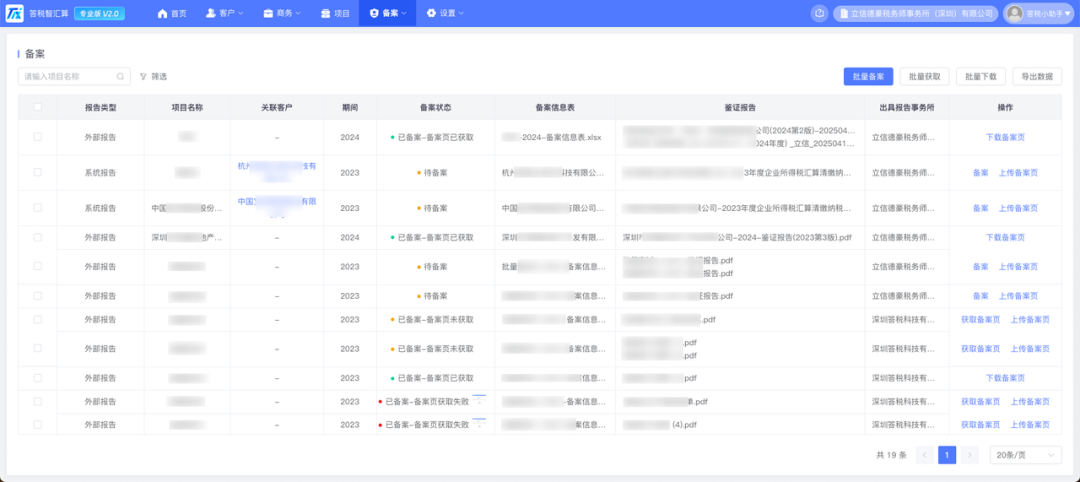1080x482 pixels.
Task: Click the 专业版 V2.0 version badge
Action: point(99,13)
